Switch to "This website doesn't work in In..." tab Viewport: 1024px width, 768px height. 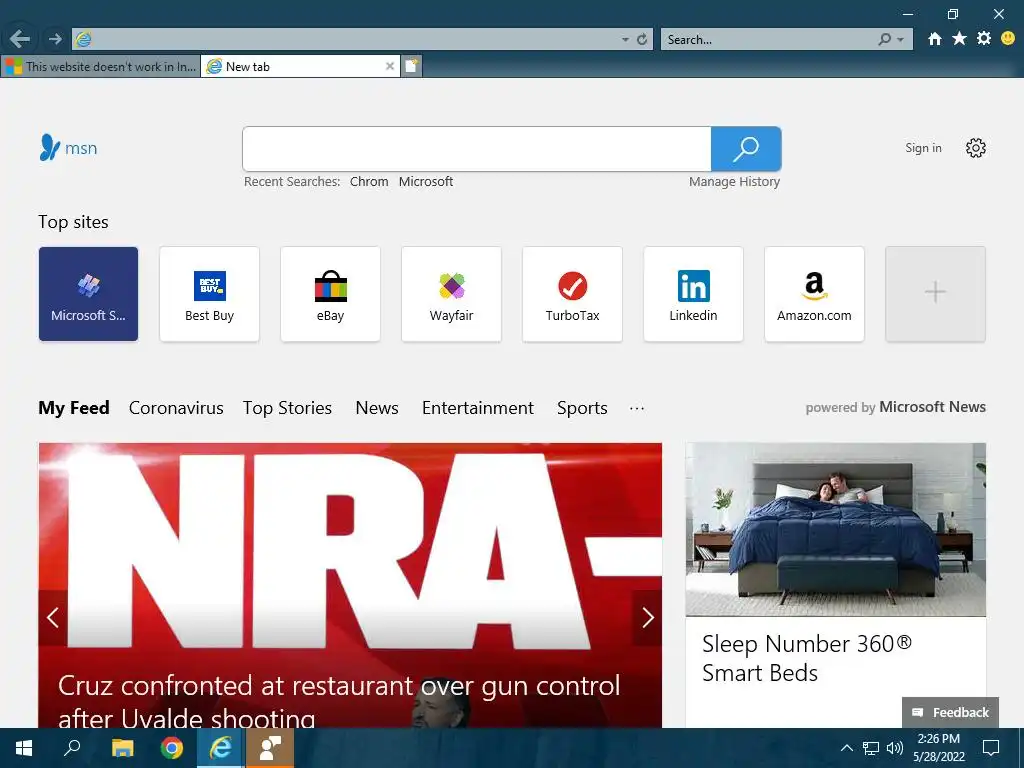tap(101, 67)
